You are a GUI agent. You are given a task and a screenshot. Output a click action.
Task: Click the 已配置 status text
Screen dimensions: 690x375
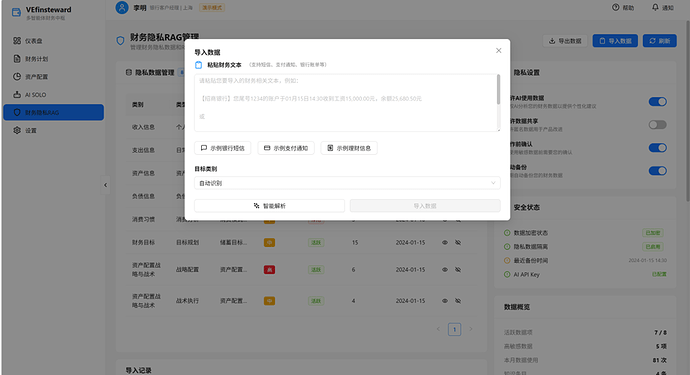pyautogui.click(x=659, y=274)
